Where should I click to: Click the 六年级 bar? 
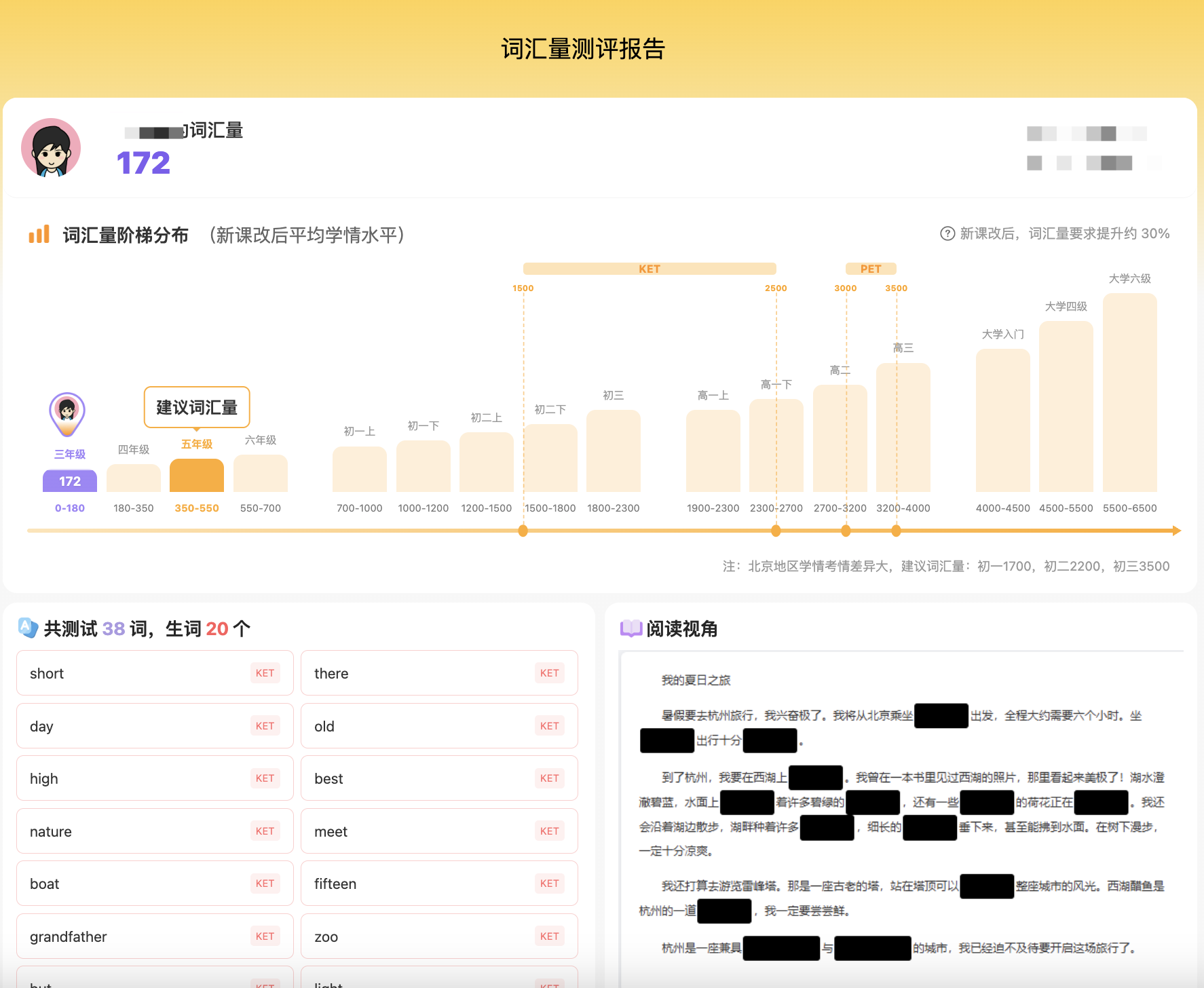tap(261, 473)
